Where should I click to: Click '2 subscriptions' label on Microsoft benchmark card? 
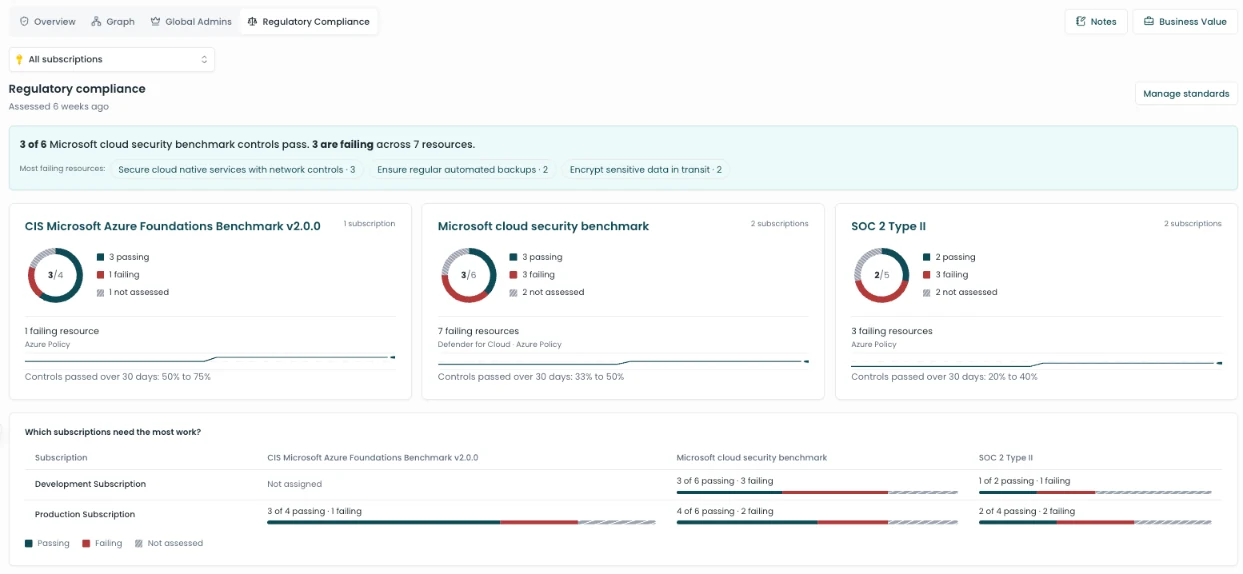pyautogui.click(x=779, y=224)
